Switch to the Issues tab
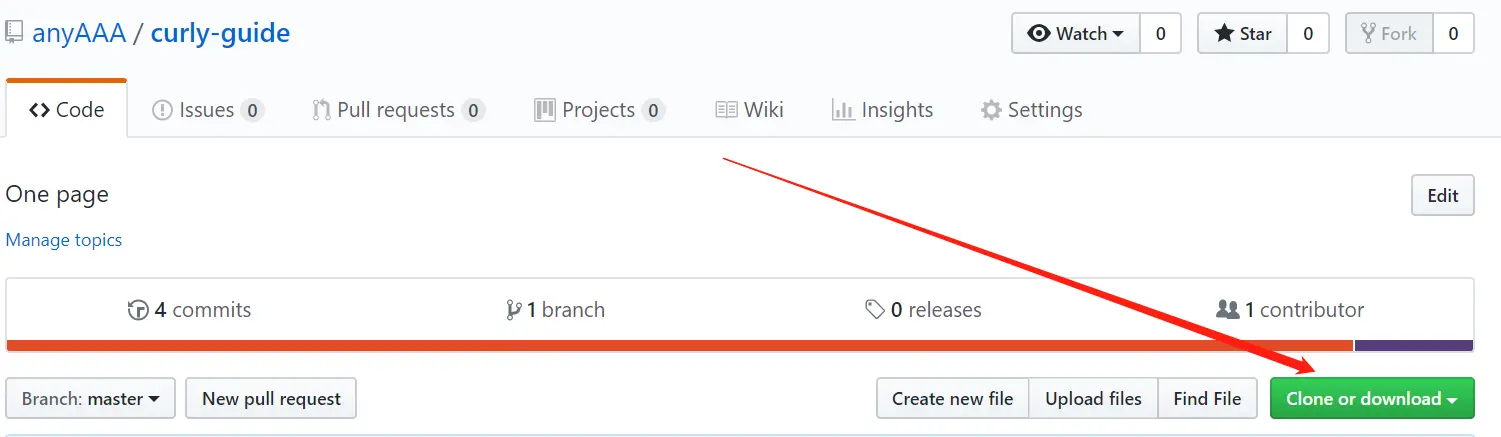 tap(208, 110)
